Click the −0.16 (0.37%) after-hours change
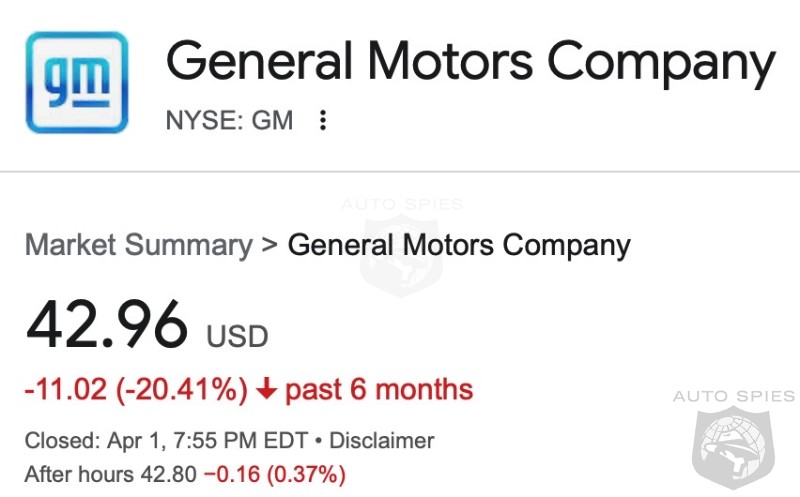 point(274,472)
